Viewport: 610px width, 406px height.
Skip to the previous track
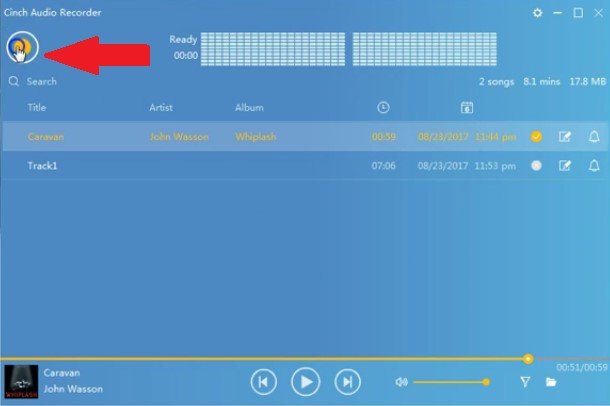pos(264,382)
